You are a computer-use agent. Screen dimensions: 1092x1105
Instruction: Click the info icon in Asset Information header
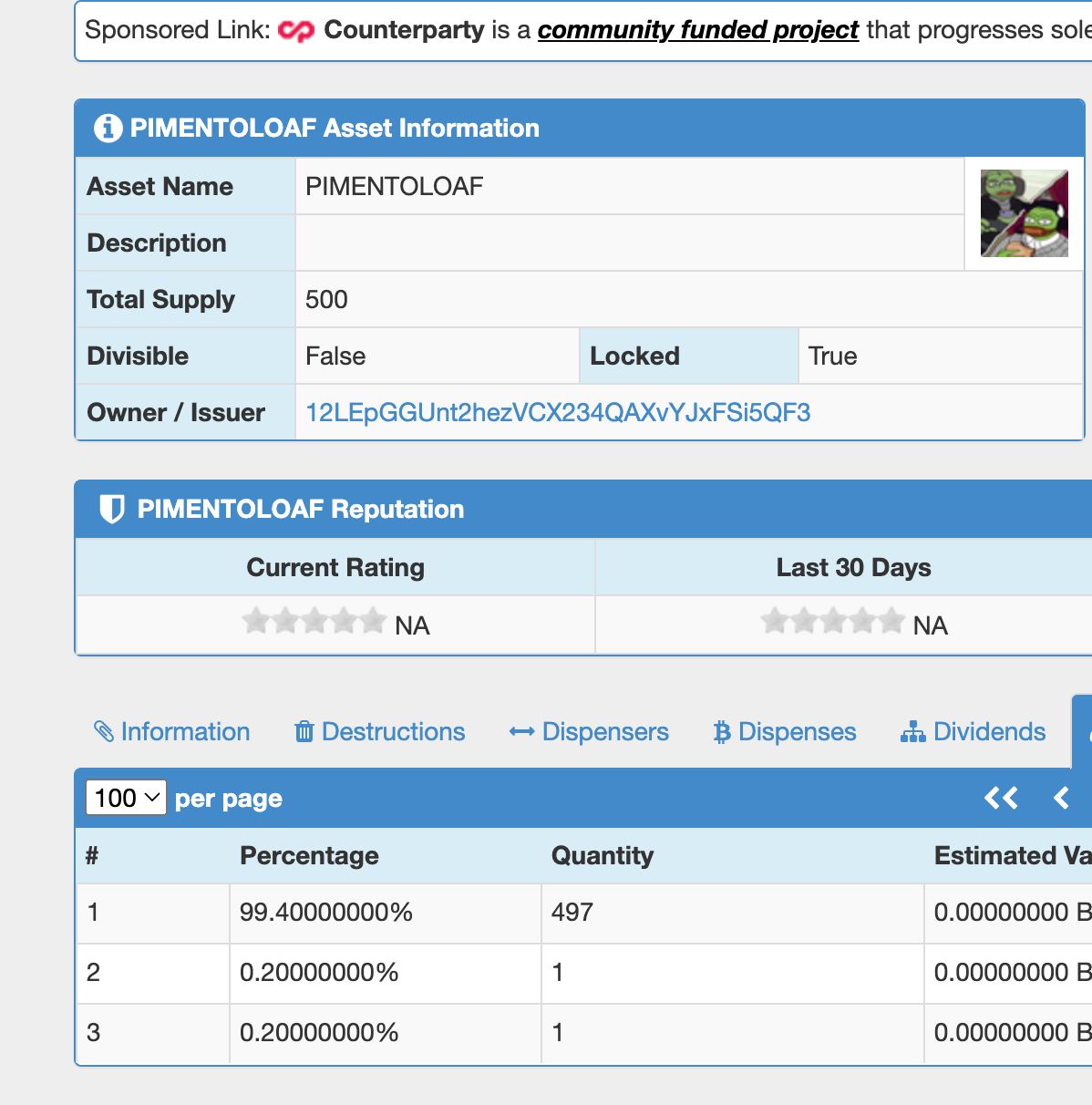point(108,129)
